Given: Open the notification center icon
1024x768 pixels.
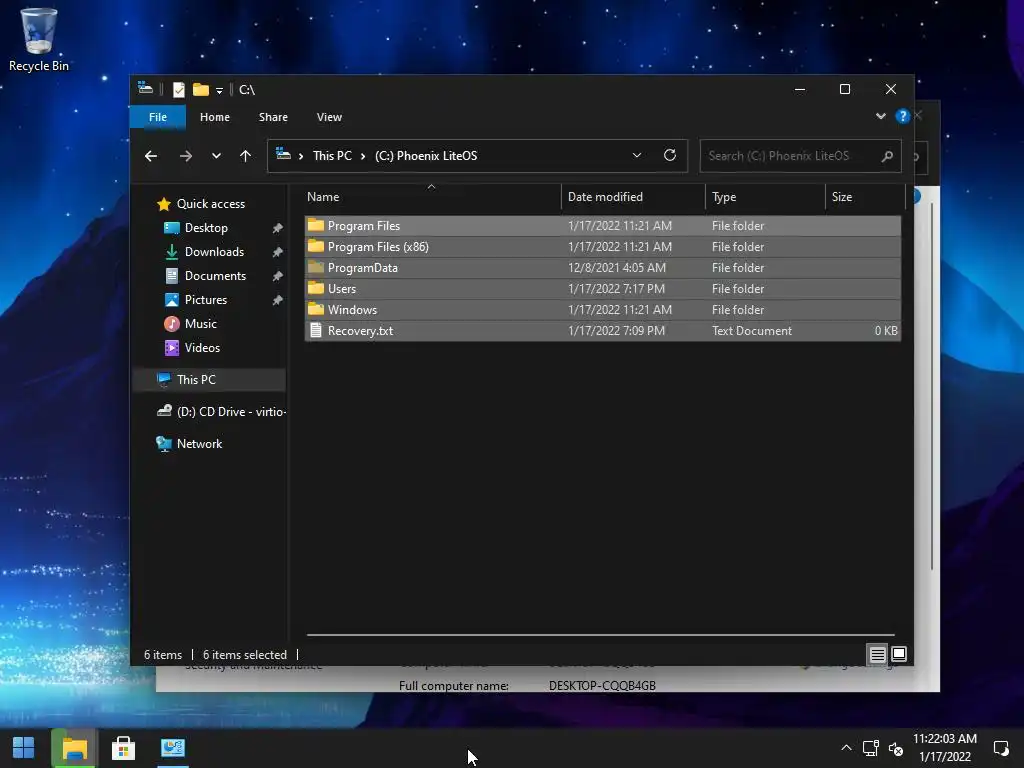Looking at the screenshot, I should (1000, 748).
